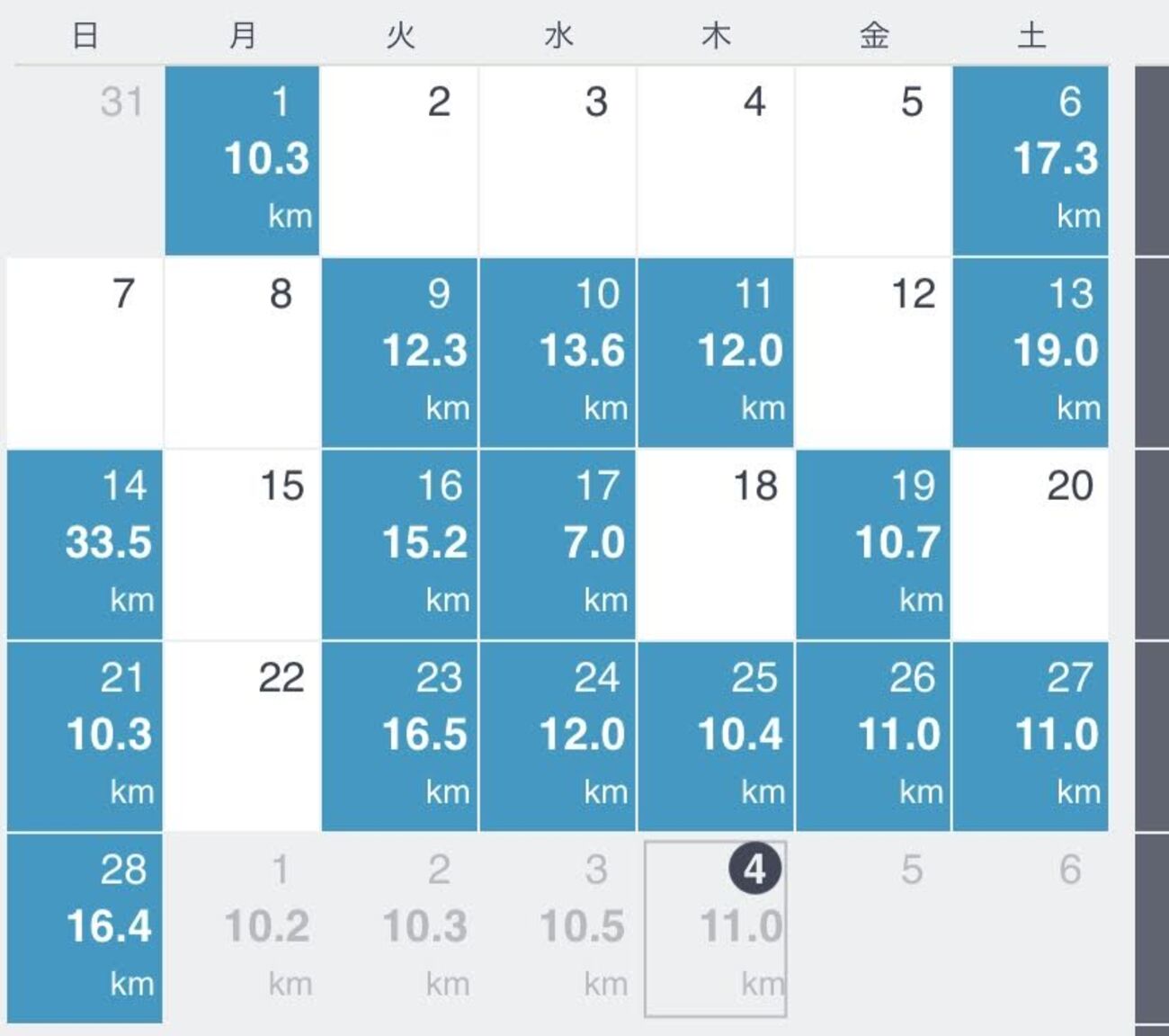Viewport: 1169px width, 1036px height.
Task: Select the dark sidebar strip beside the first week
Action: 1151,160
